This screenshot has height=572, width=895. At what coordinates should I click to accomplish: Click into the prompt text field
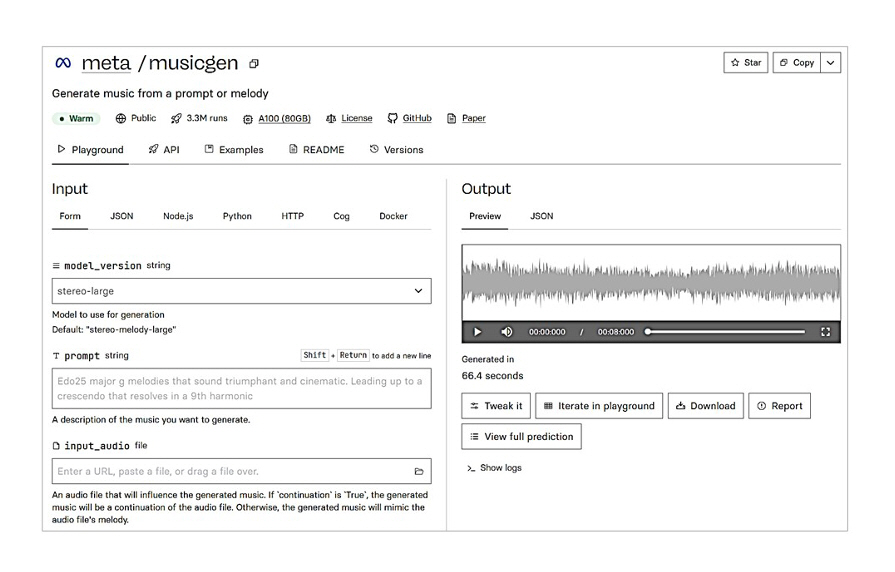[241, 388]
